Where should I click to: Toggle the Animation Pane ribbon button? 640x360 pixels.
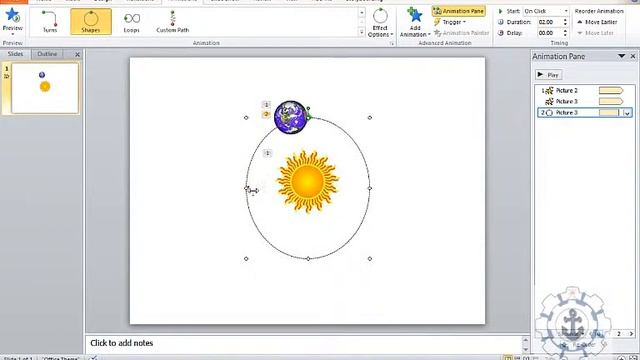(x=459, y=11)
